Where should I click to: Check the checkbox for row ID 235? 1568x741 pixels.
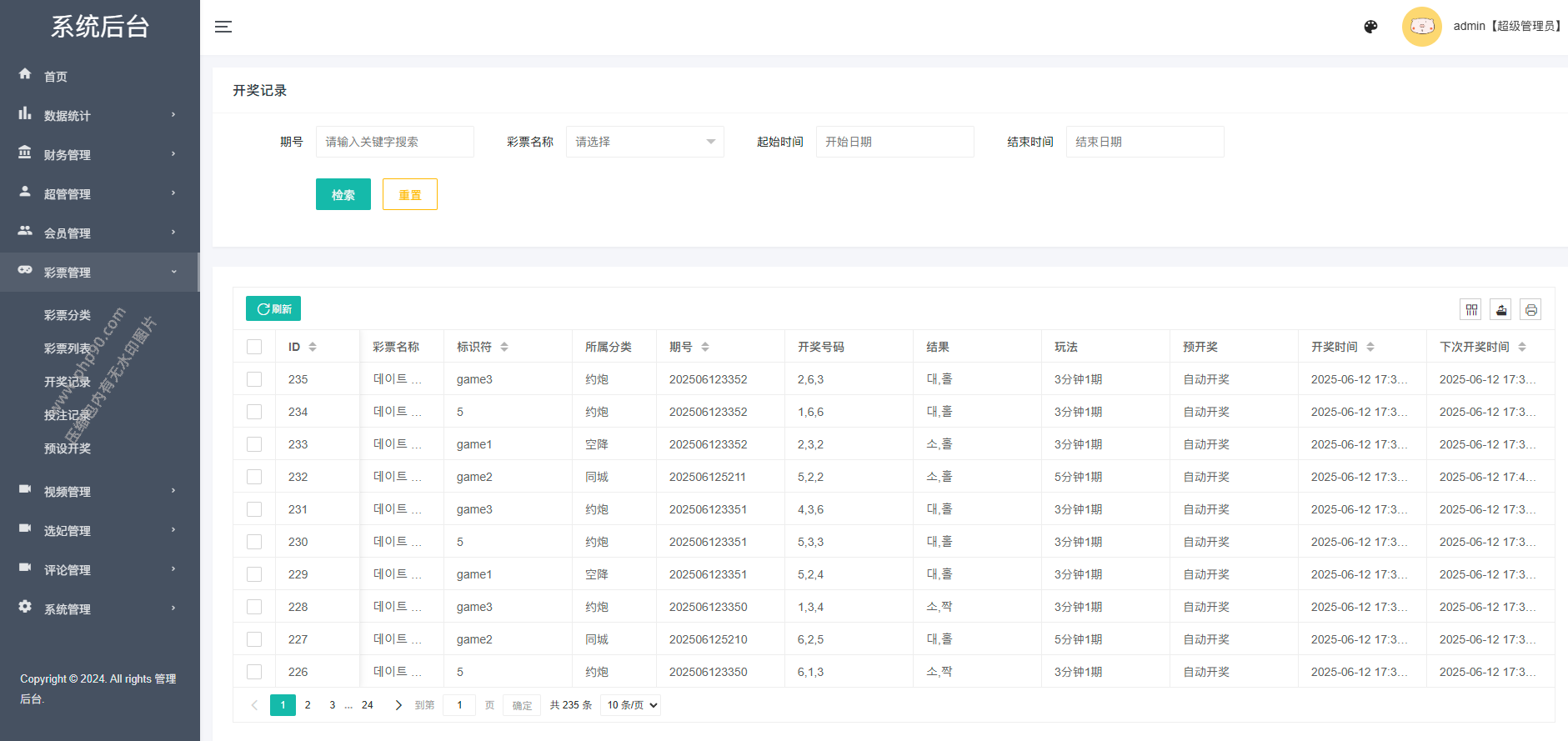[x=254, y=379]
